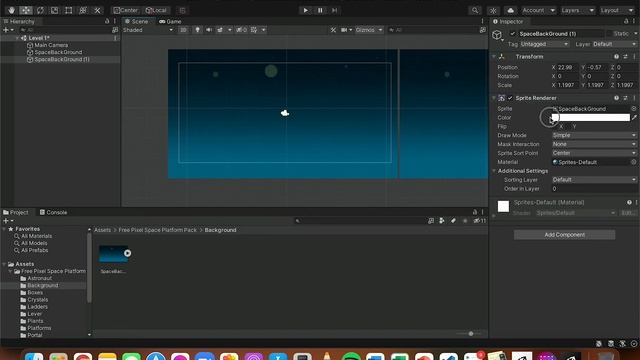Step one frame forward
The image size is (640, 360).
point(334,10)
